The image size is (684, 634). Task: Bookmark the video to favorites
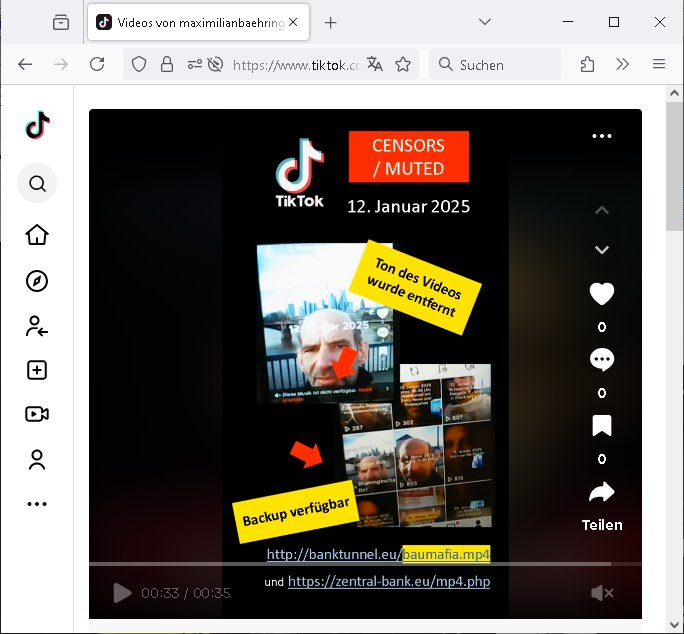coord(601,426)
